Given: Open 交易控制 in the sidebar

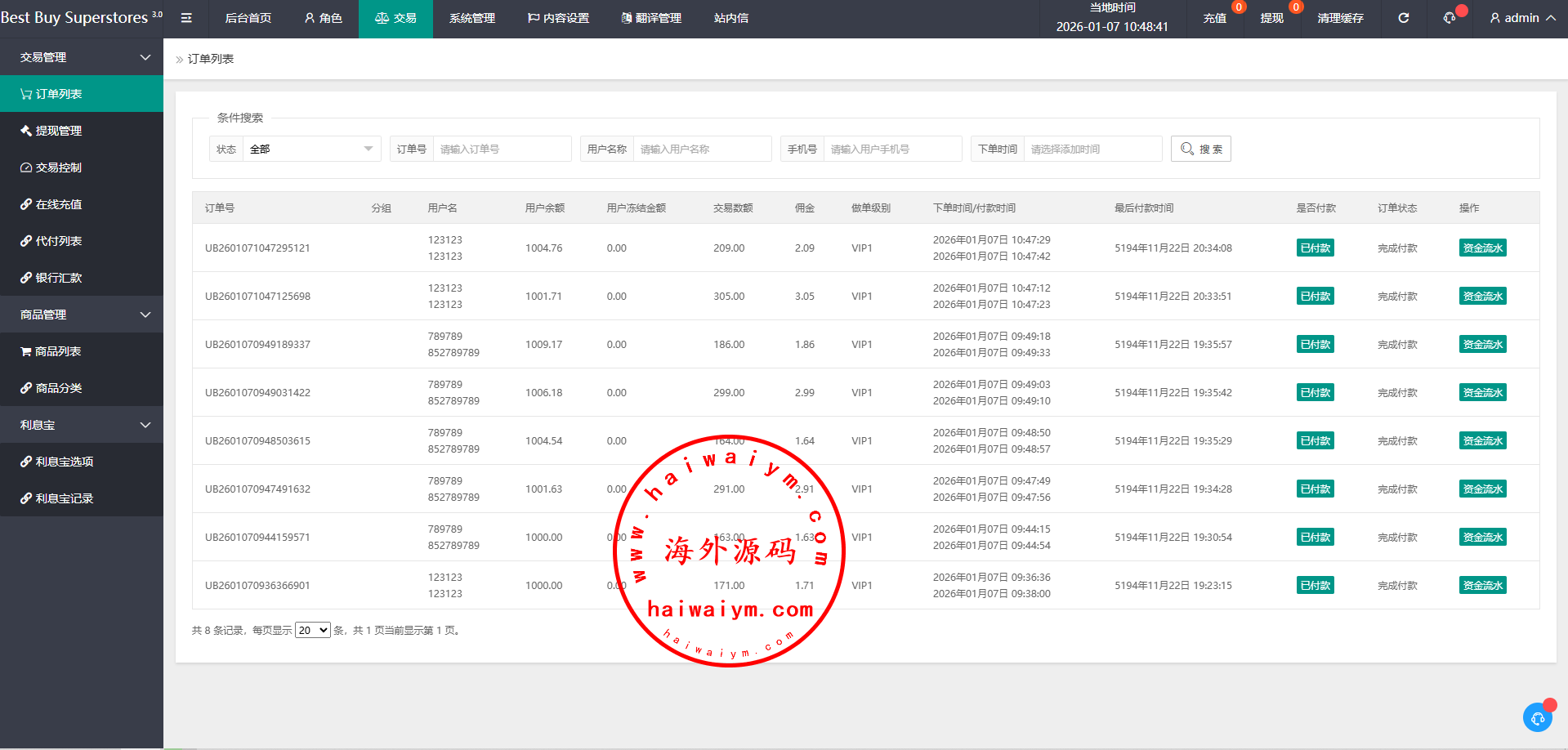Looking at the screenshot, I should coord(82,167).
